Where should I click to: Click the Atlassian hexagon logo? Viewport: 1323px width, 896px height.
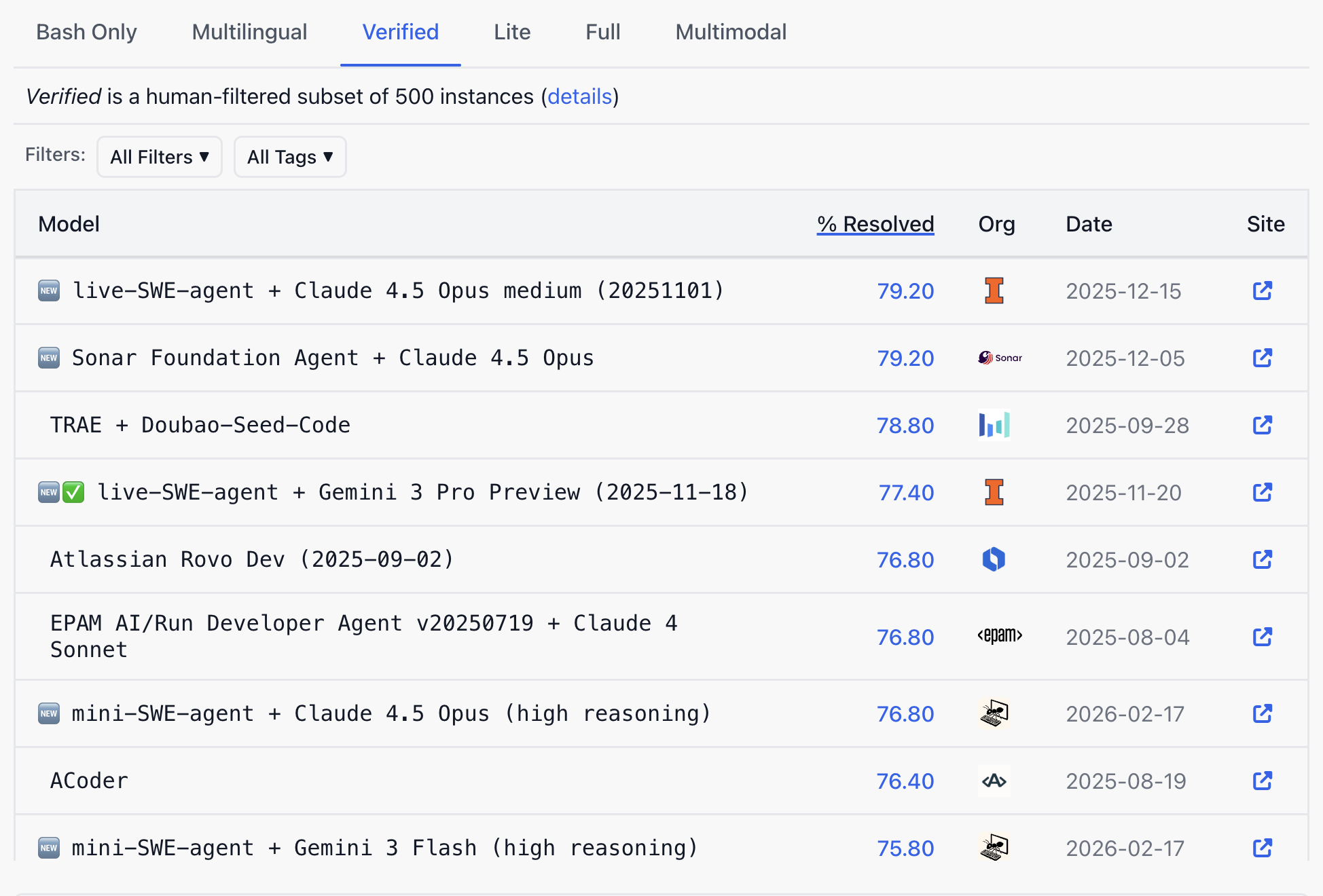tap(994, 559)
